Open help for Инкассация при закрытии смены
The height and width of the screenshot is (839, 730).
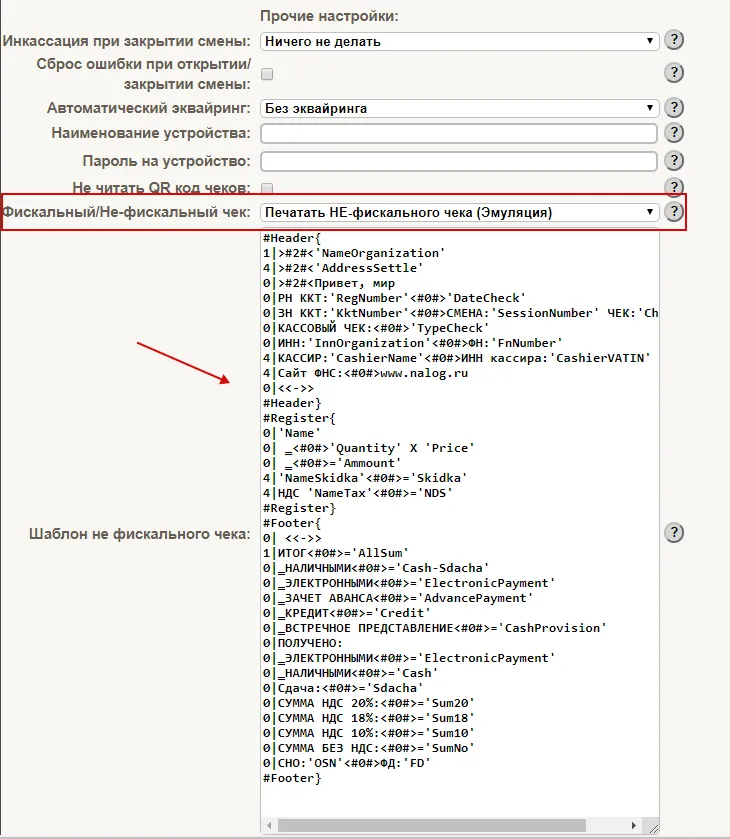point(674,40)
